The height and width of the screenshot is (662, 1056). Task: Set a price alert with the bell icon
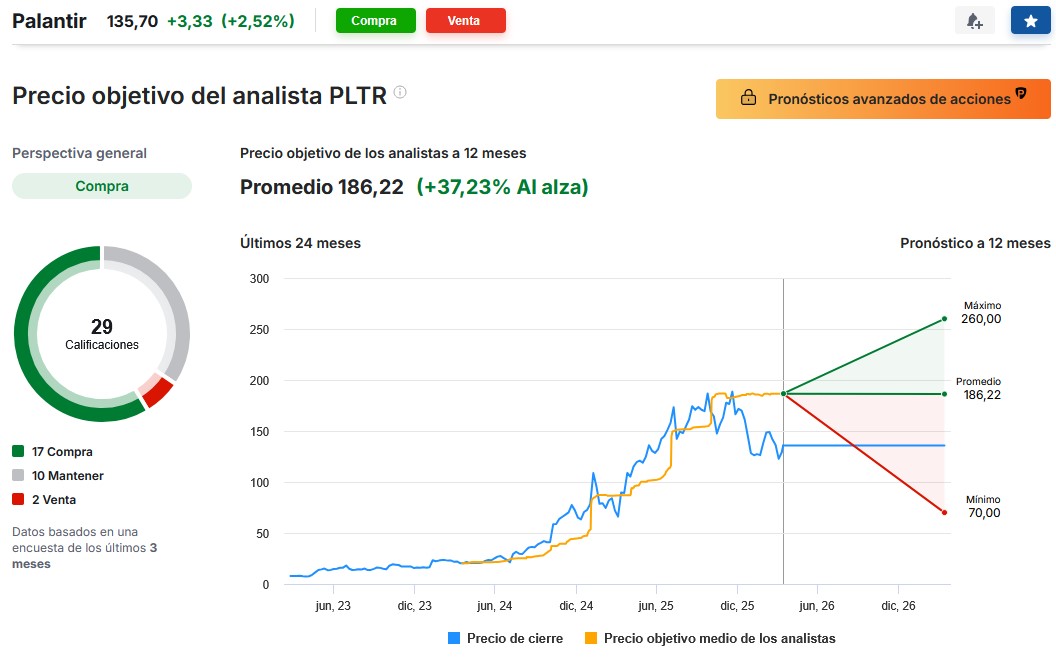[x=974, y=20]
